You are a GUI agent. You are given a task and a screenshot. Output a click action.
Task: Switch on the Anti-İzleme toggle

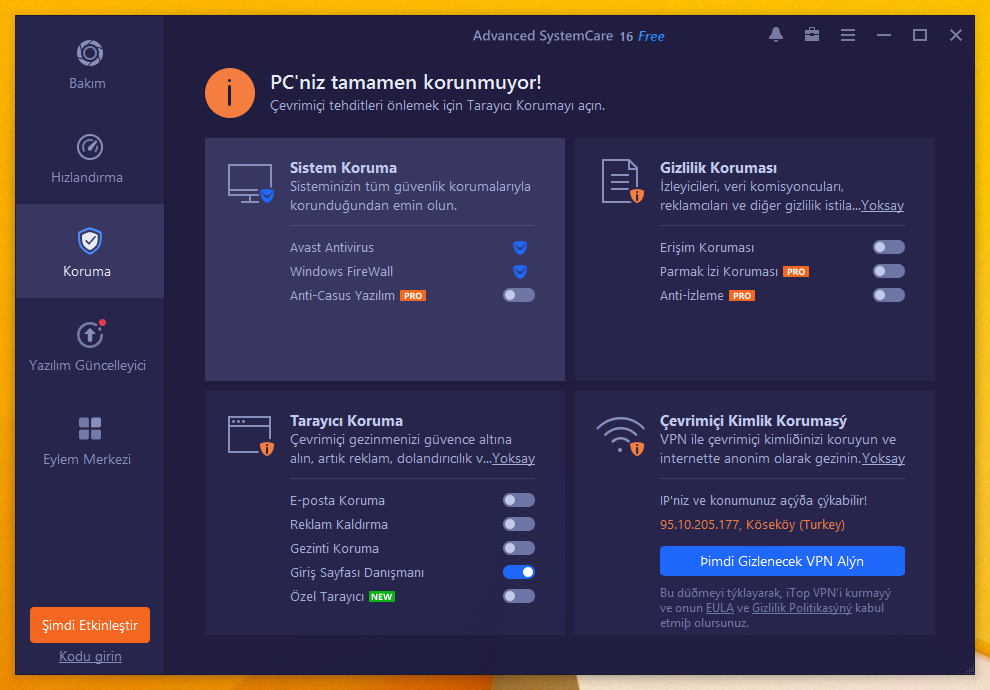(x=889, y=295)
